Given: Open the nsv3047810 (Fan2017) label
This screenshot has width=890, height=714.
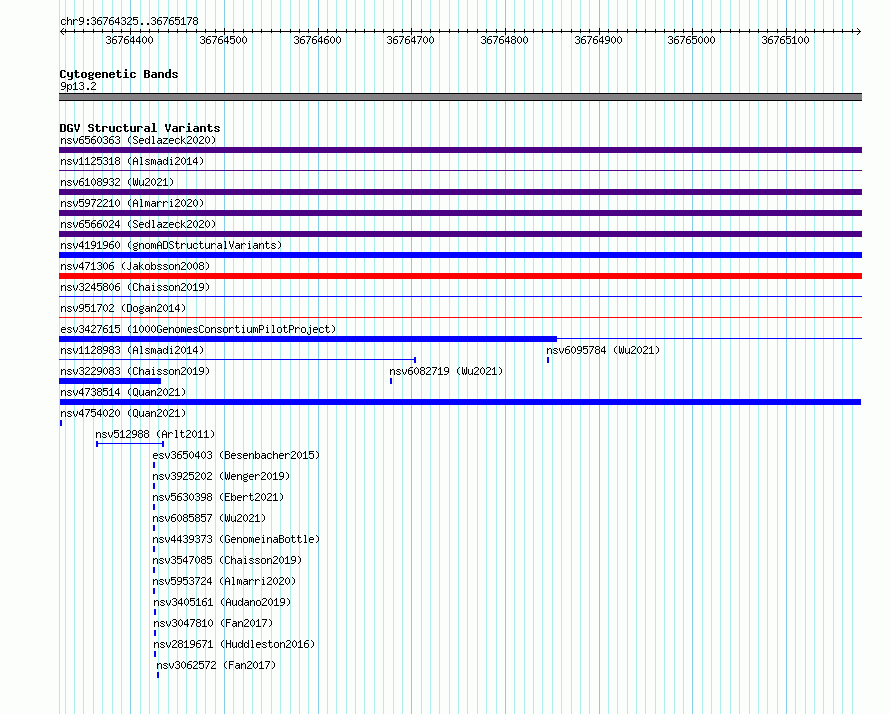Looking at the screenshot, I should point(213,623).
